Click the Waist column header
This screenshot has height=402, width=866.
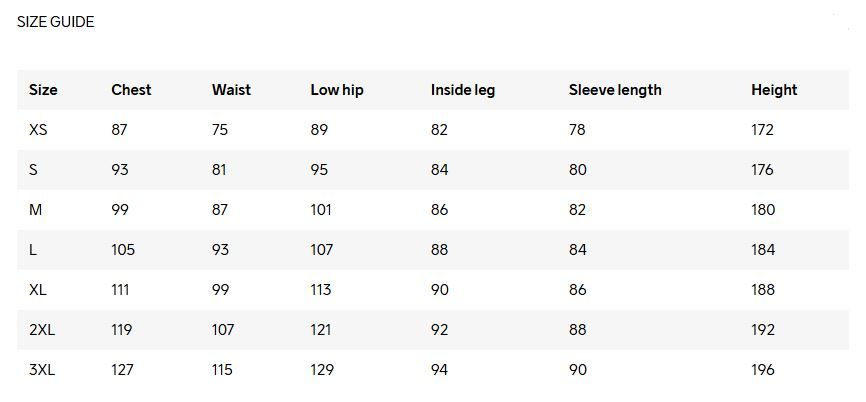[231, 90]
